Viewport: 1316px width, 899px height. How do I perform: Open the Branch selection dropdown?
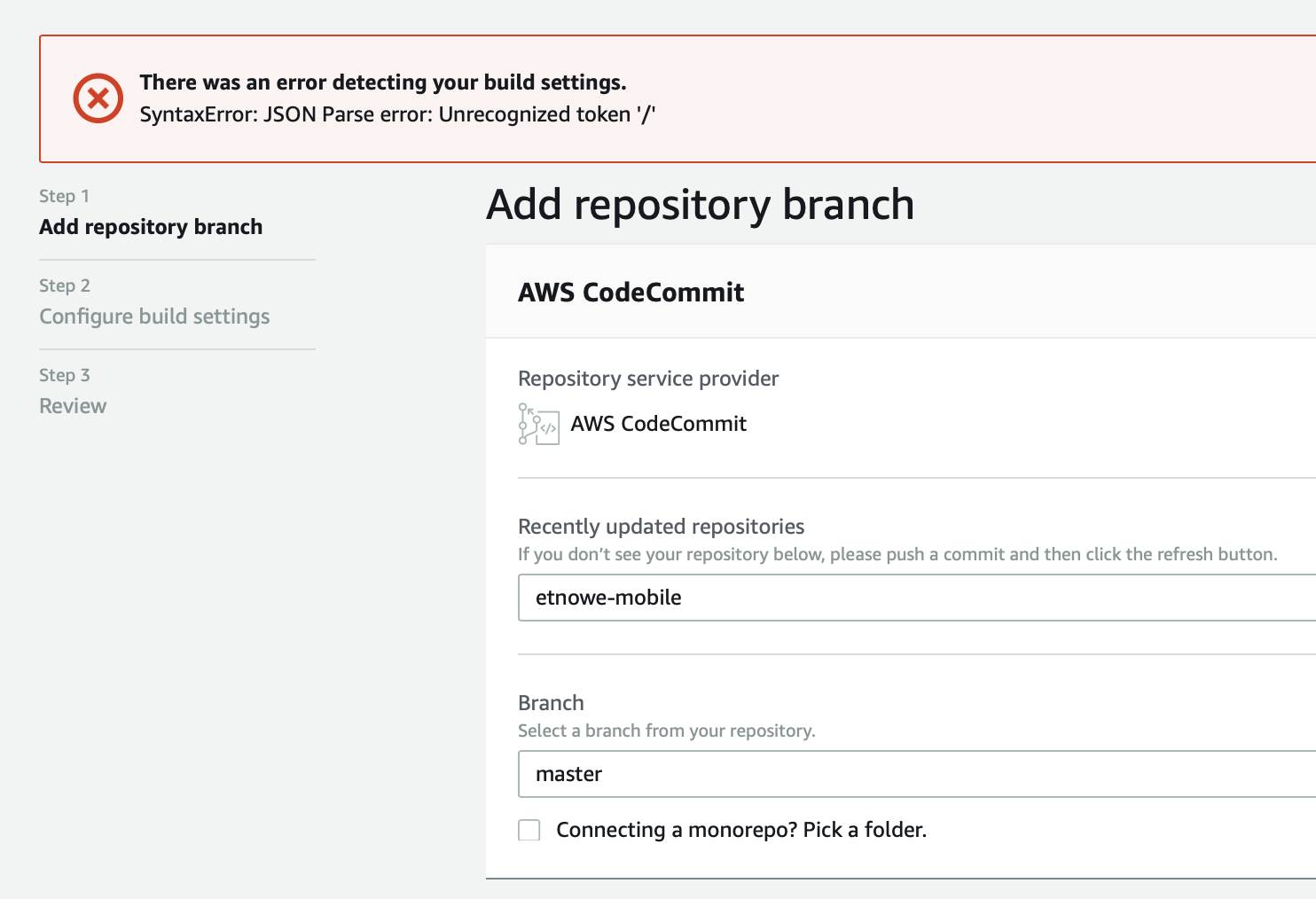click(913, 774)
